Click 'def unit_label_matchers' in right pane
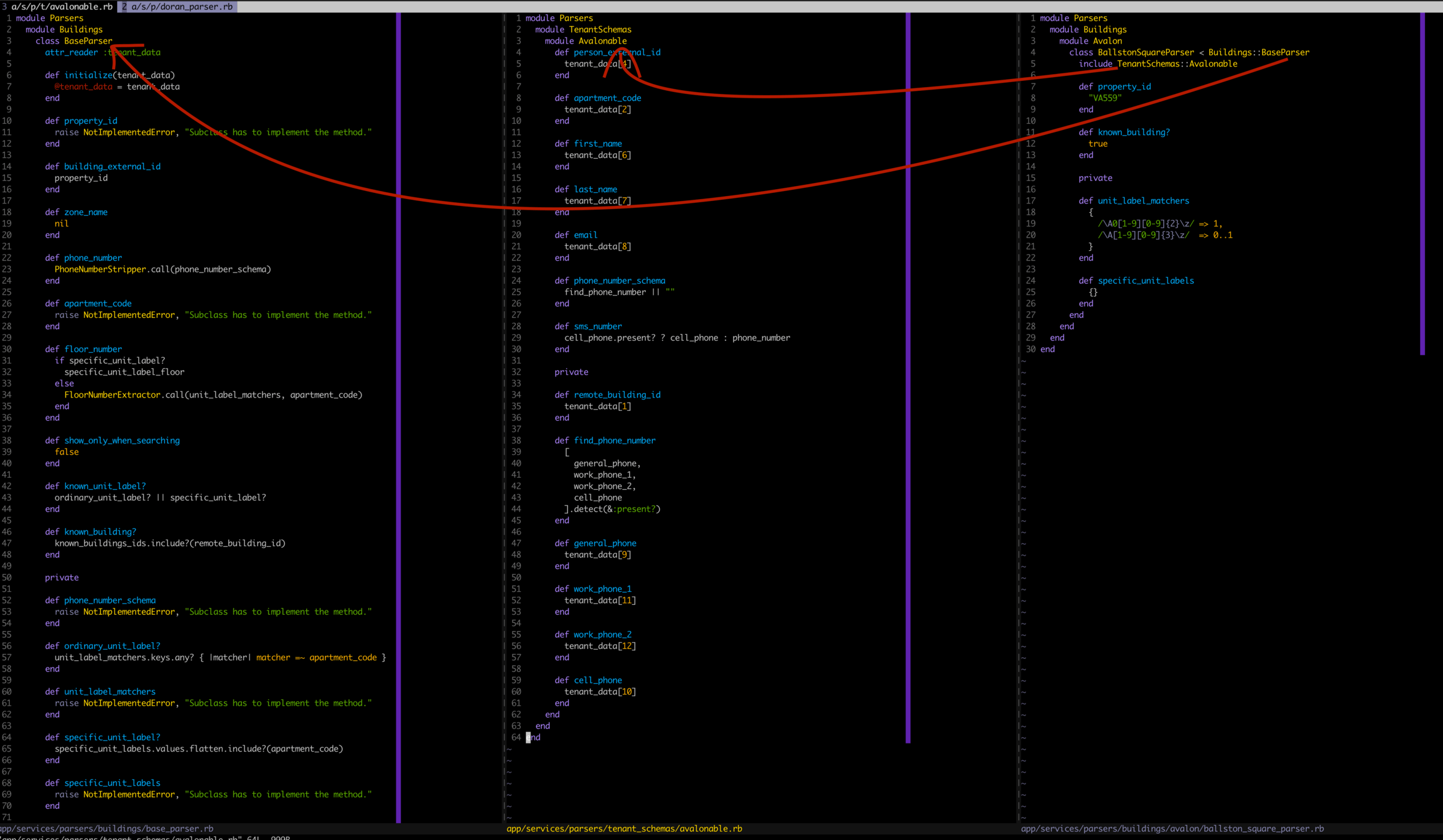 pos(1142,201)
